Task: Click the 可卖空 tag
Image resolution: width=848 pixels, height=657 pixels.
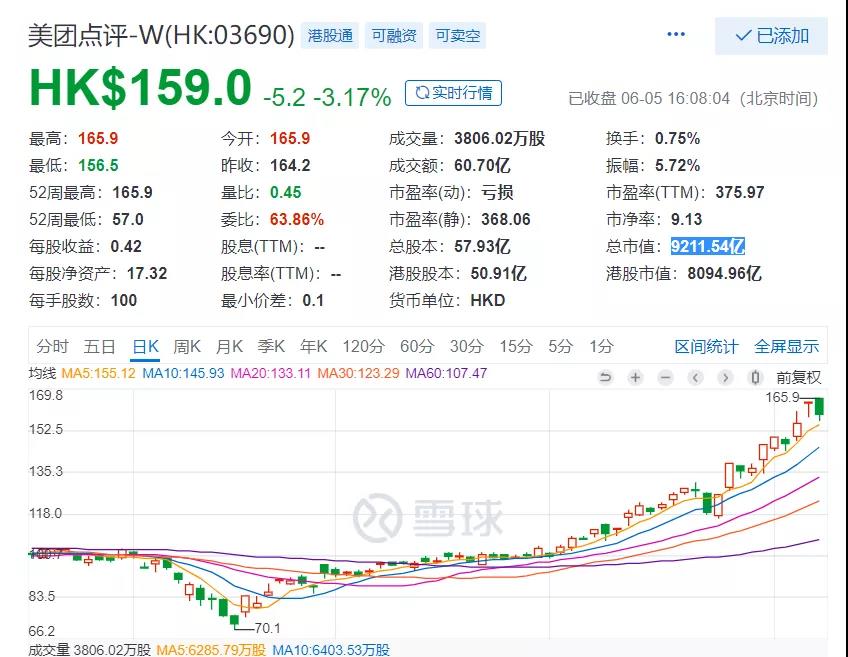Action: pyautogui.click(x=458, y=36)
